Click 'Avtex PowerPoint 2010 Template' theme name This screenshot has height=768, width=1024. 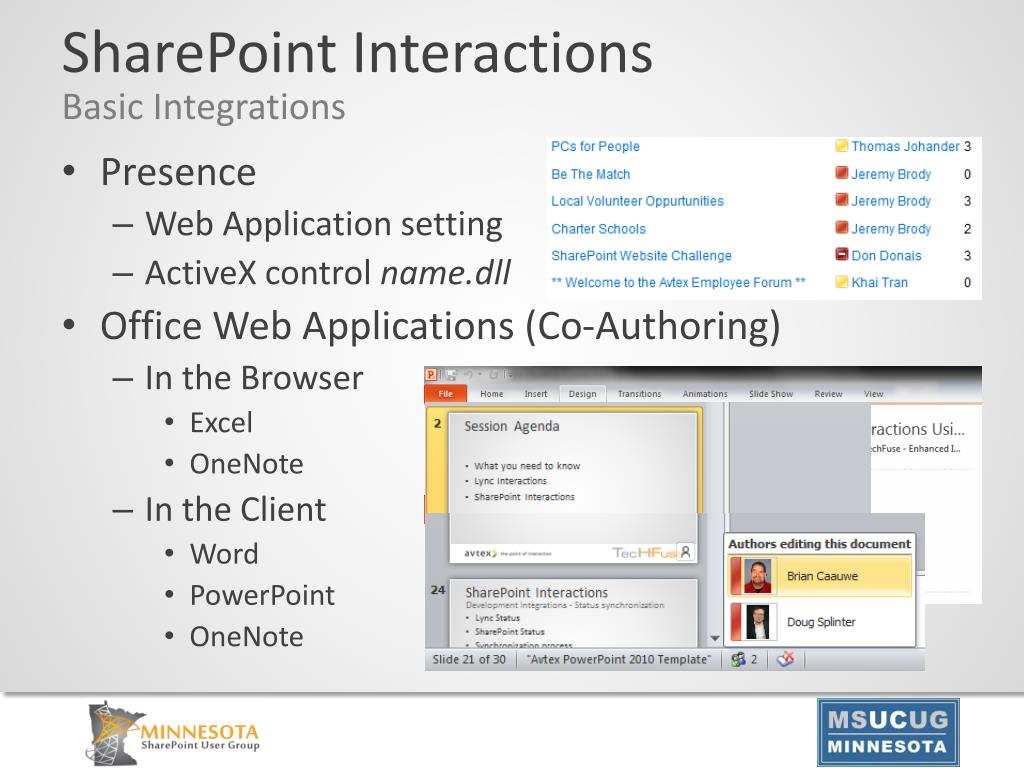(618, 660)
